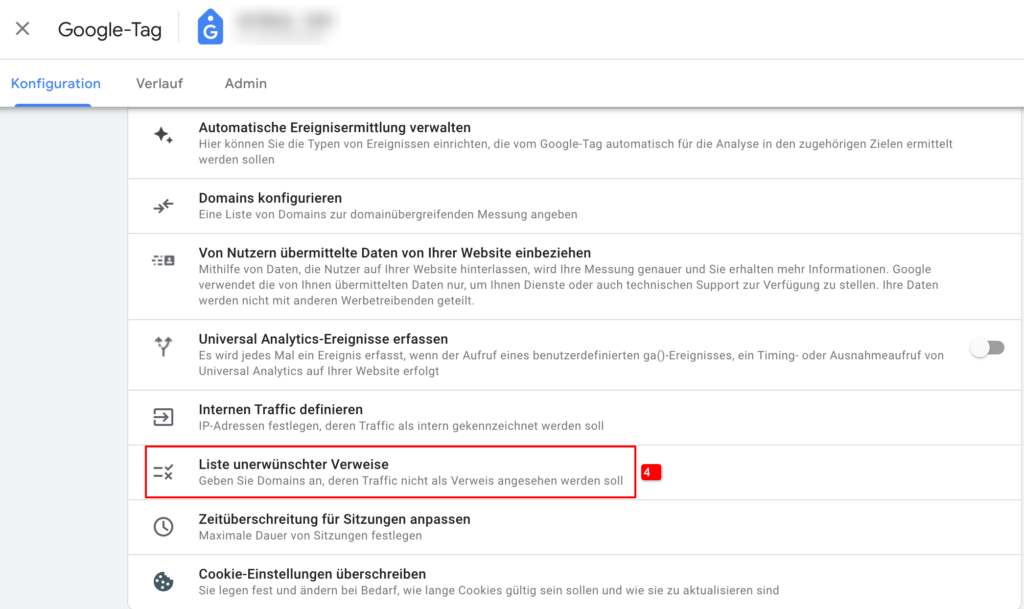Select the Konfiguration tab

[x=56, y=84]
